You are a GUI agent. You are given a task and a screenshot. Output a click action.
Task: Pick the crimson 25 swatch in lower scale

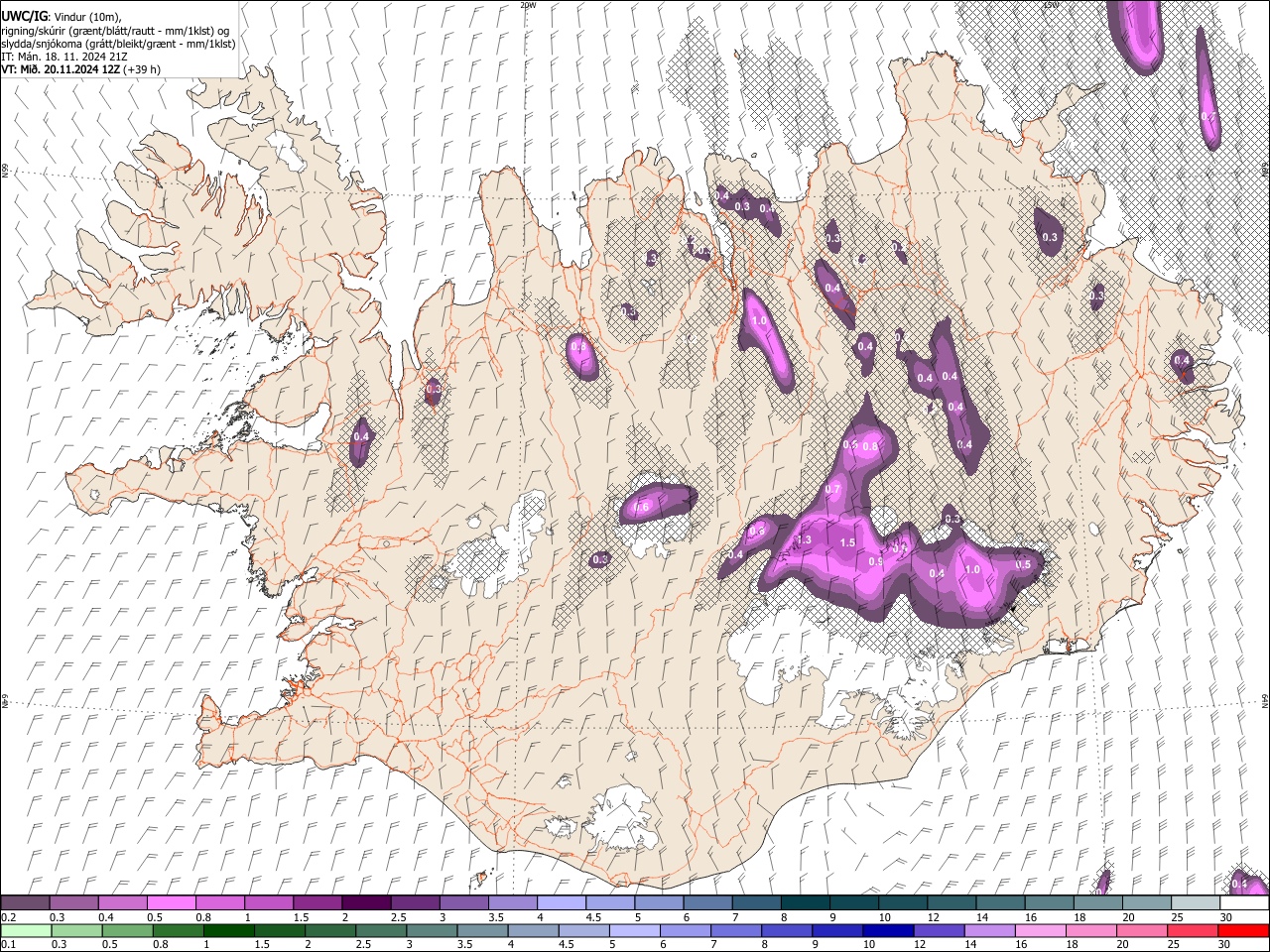pyautogui.click(x=1193, y=930)
